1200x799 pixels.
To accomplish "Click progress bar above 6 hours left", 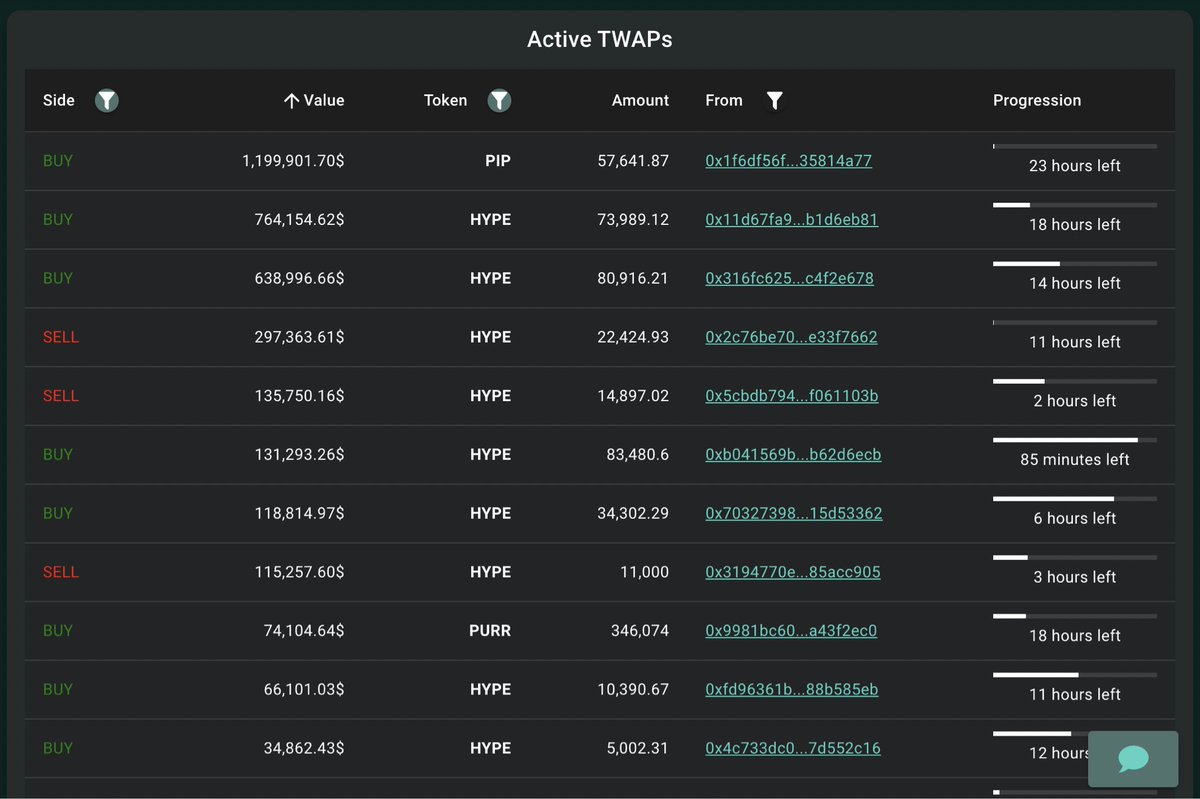I will coord(1075,499).
